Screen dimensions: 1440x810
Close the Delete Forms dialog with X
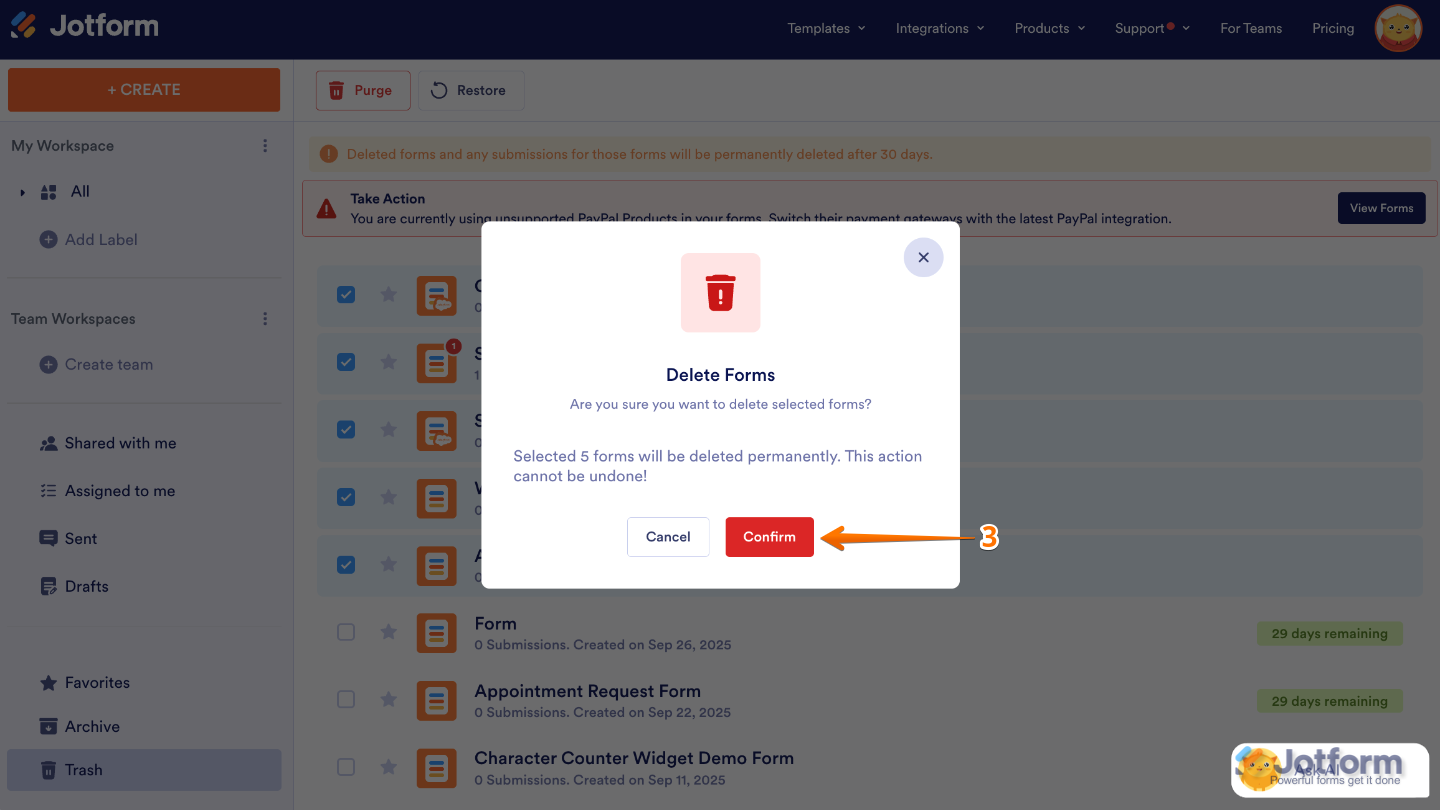923,257
